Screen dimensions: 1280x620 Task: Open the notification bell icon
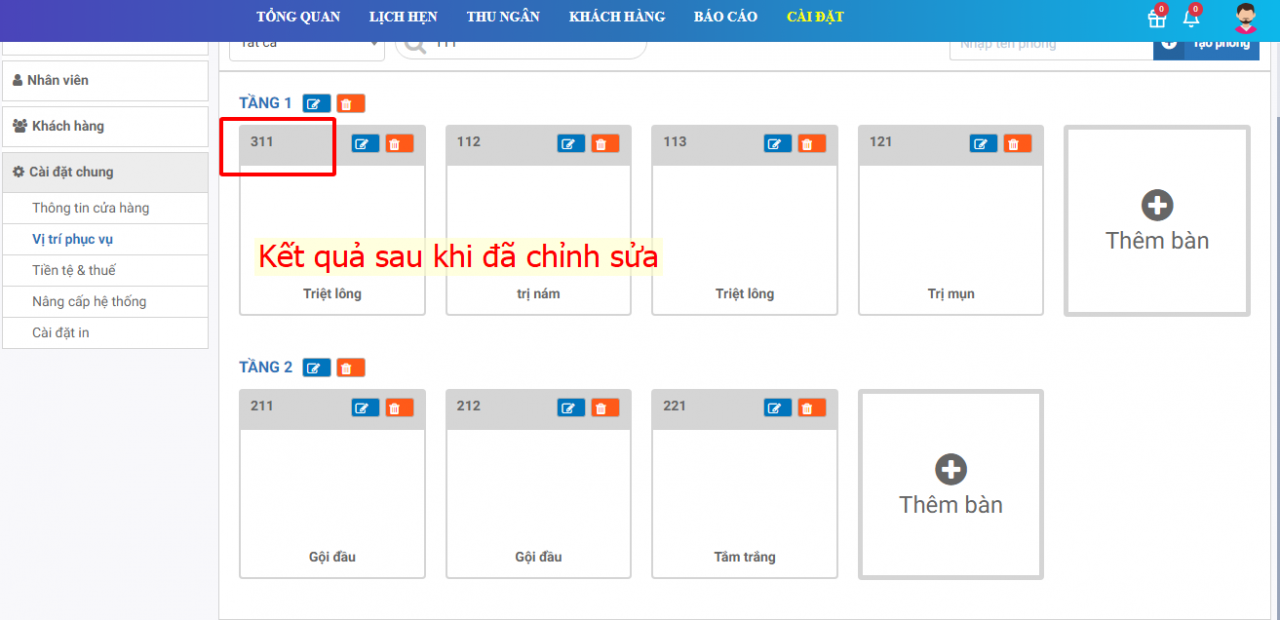1191,18
